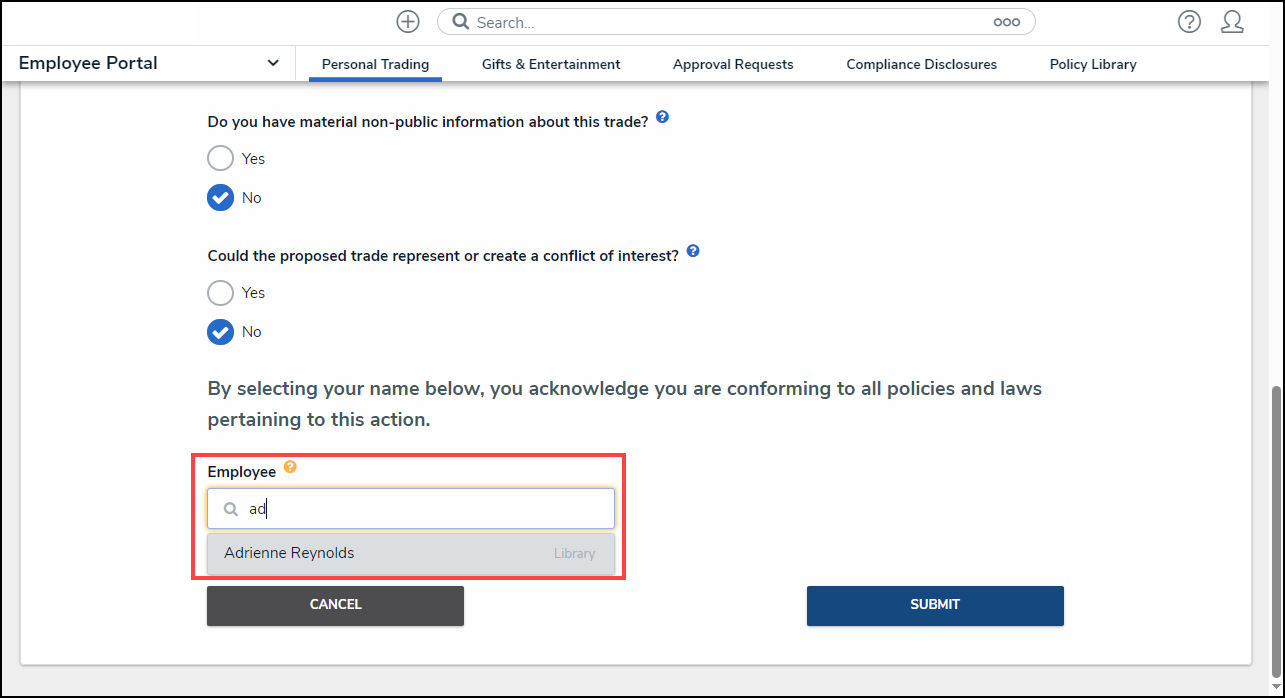This screenshot has width=1285, height=698.
Task: Open the user profile icon
Action: point(1232,22)
